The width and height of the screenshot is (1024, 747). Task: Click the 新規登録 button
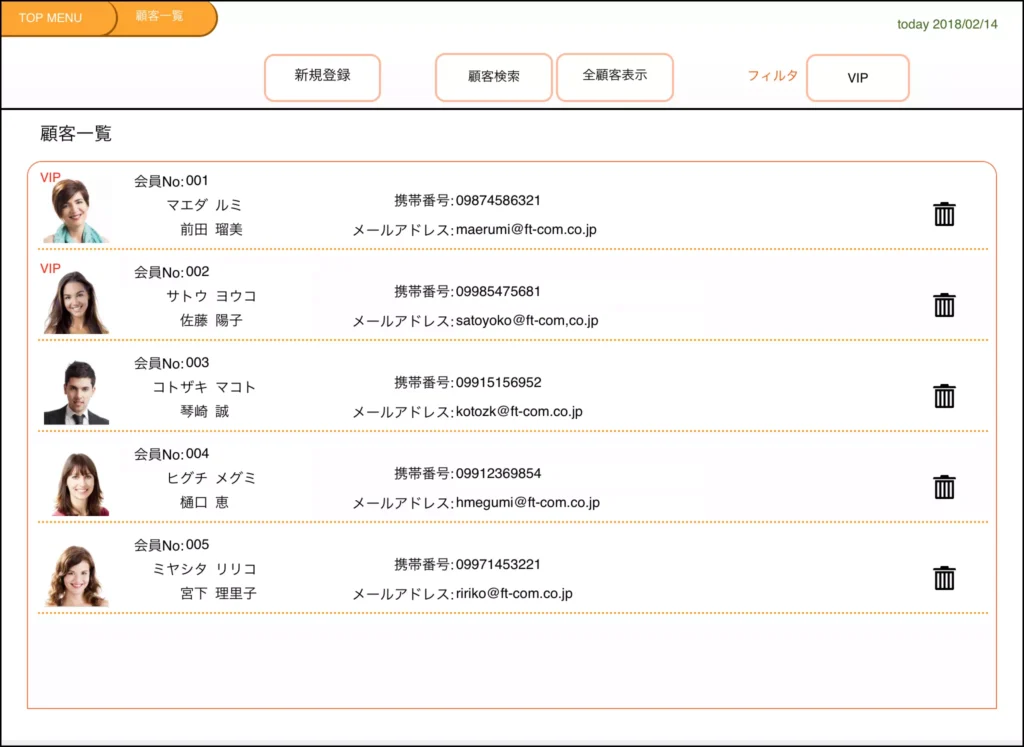pyautogui.click(x=322, y=76)
